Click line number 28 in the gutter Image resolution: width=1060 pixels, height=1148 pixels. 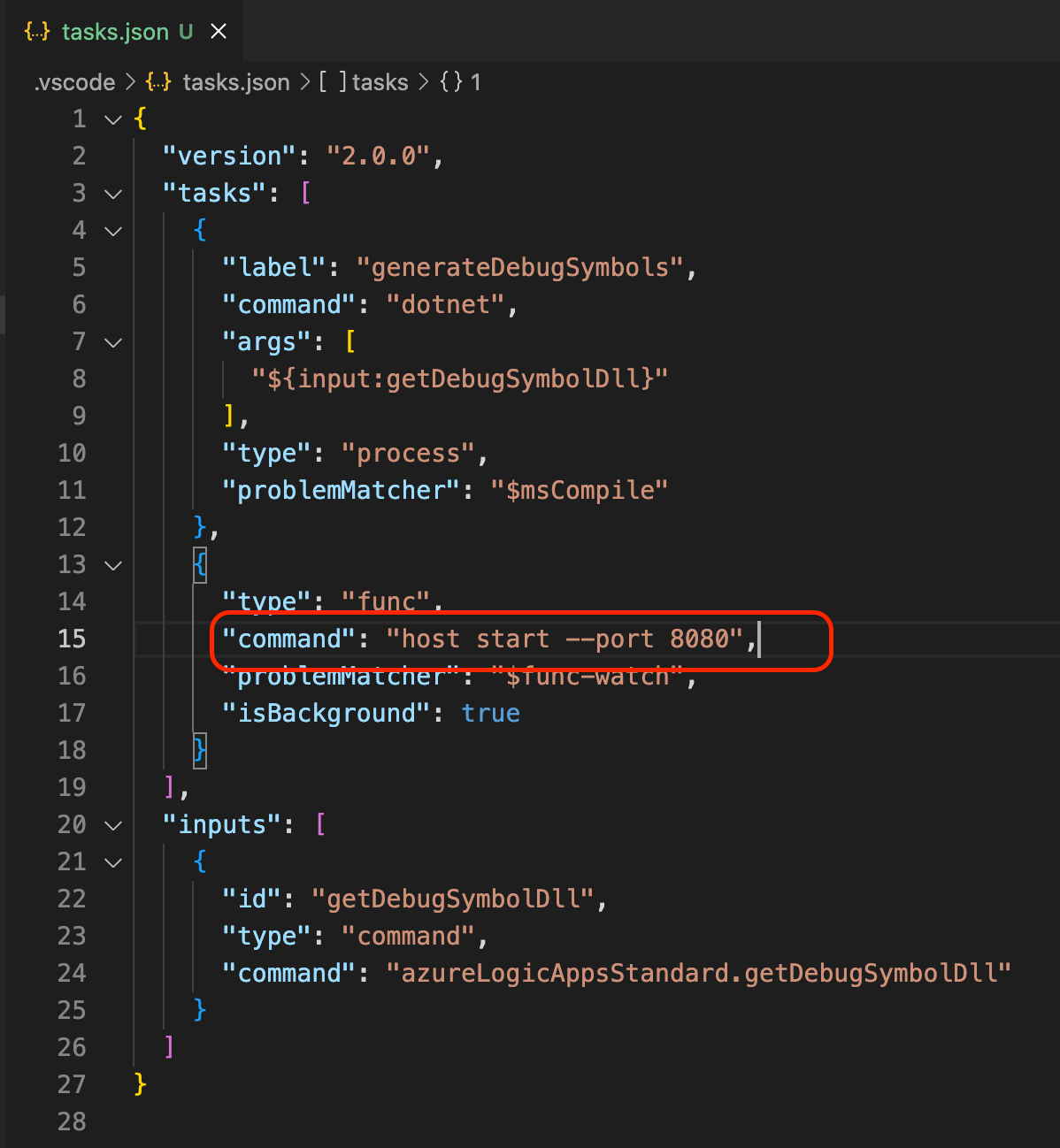click(x=72, y=1121)
